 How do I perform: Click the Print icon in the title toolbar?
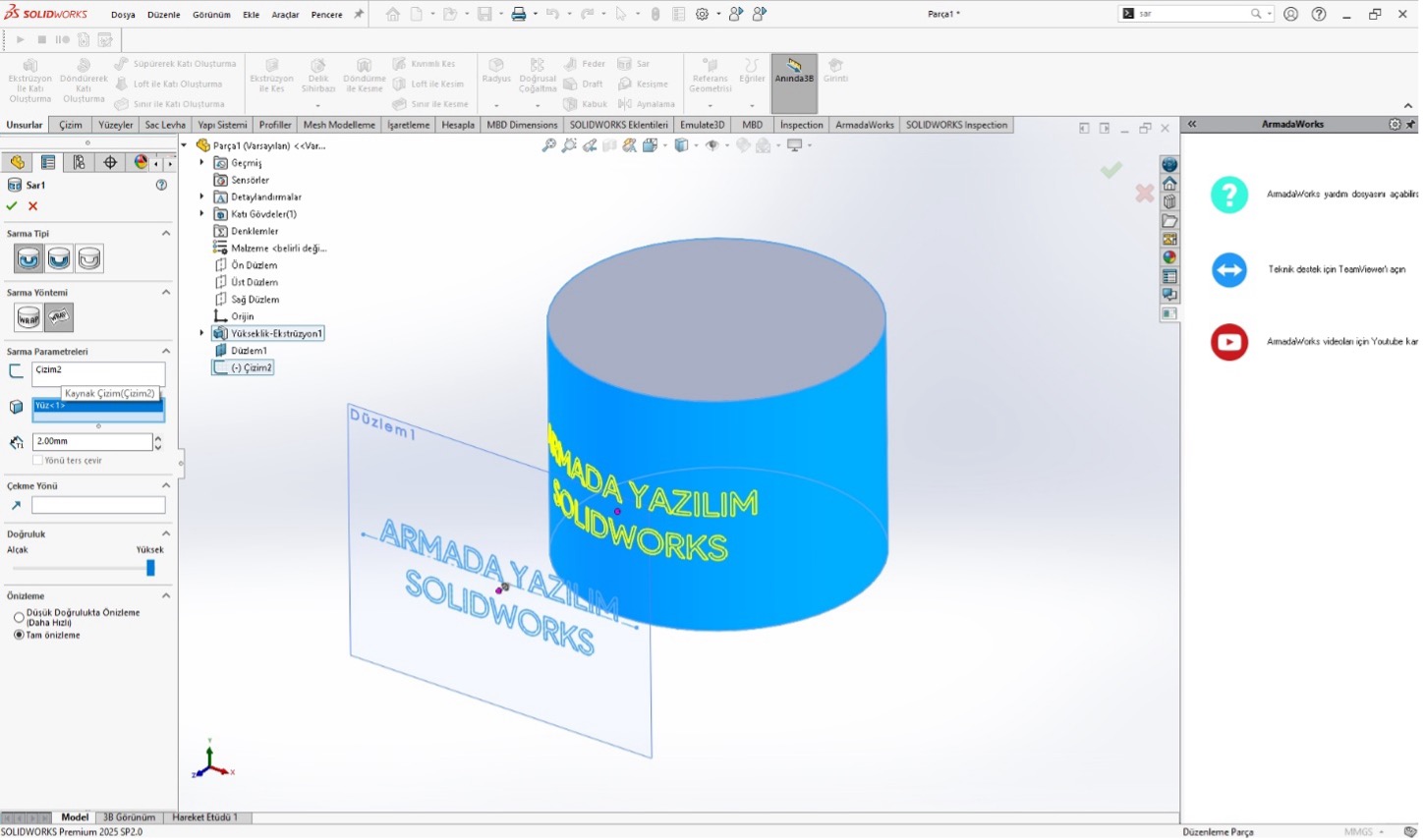[518, 14]
